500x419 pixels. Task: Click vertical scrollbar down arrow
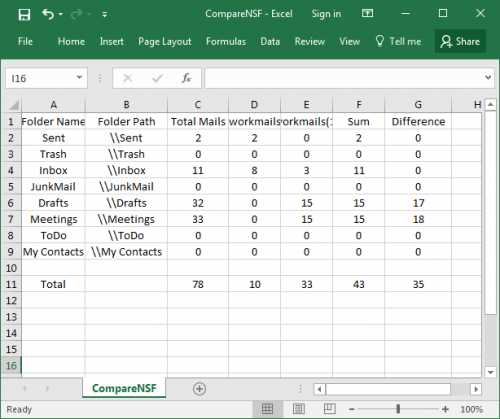tap(490, 372)
